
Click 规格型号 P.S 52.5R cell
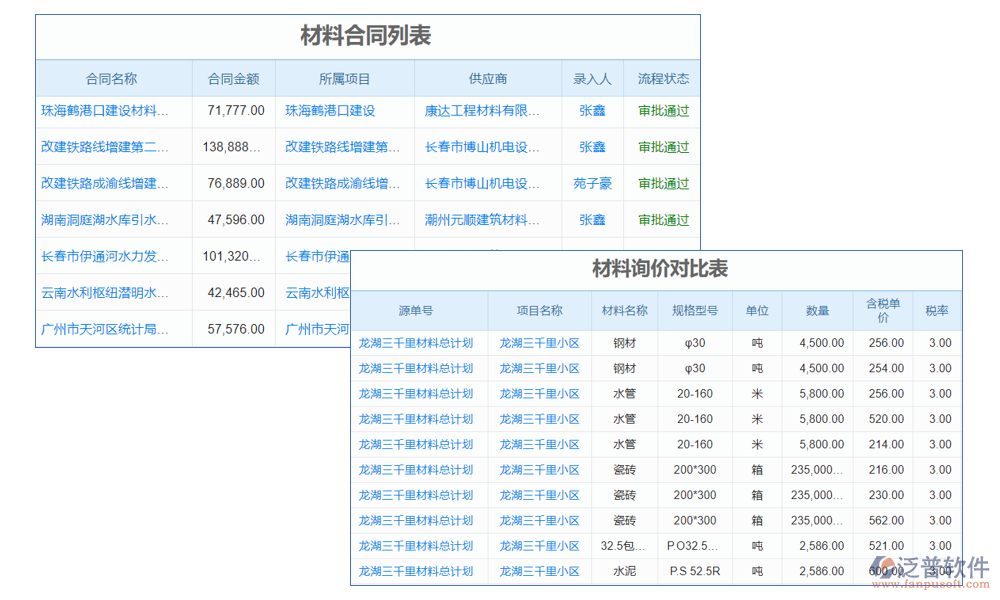pyautogui.click(x=694, y=571)
